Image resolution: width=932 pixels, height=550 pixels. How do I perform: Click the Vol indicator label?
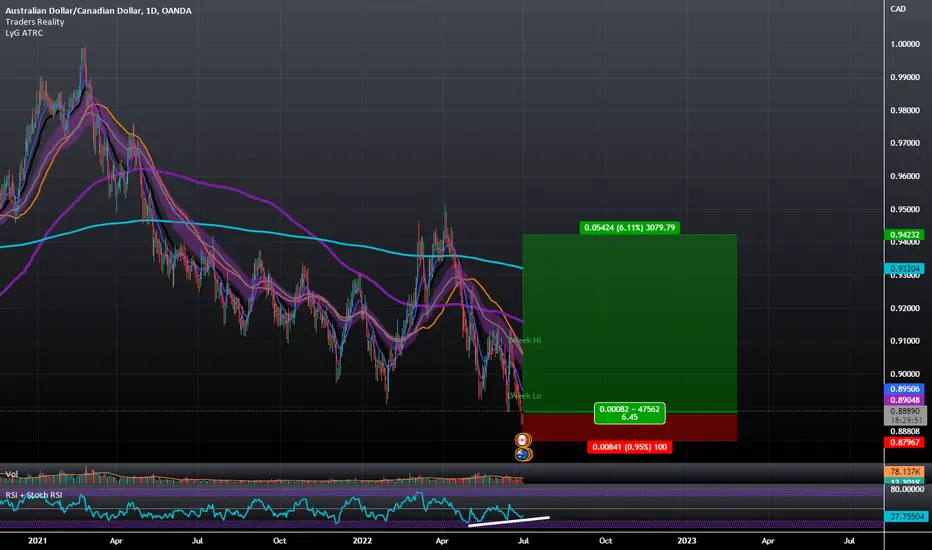click(12, 474)
